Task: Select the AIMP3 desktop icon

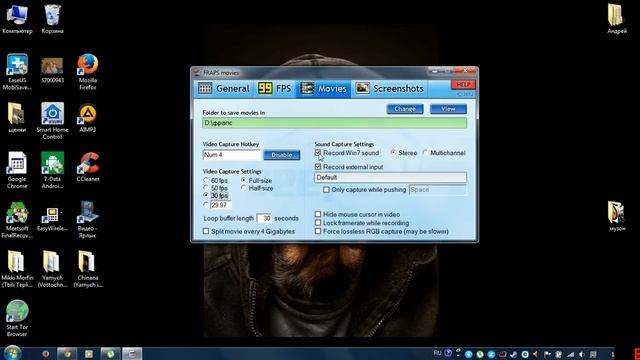Action: tap(88, 118)
